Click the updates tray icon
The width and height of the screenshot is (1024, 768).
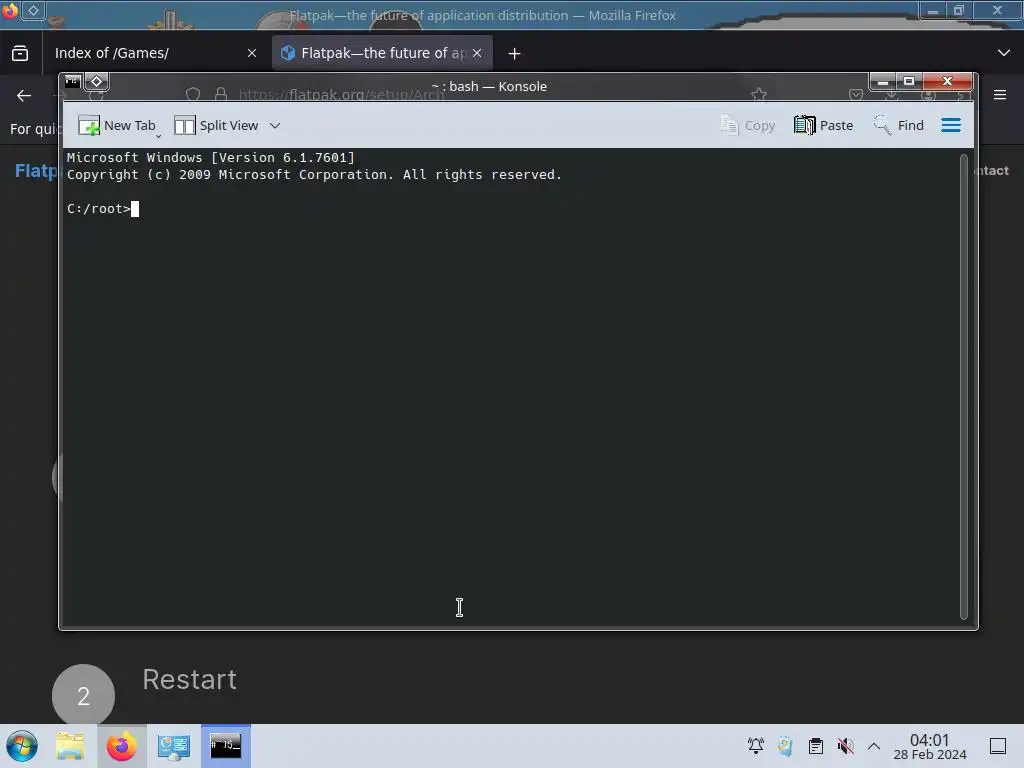click(x=786, y=746)
